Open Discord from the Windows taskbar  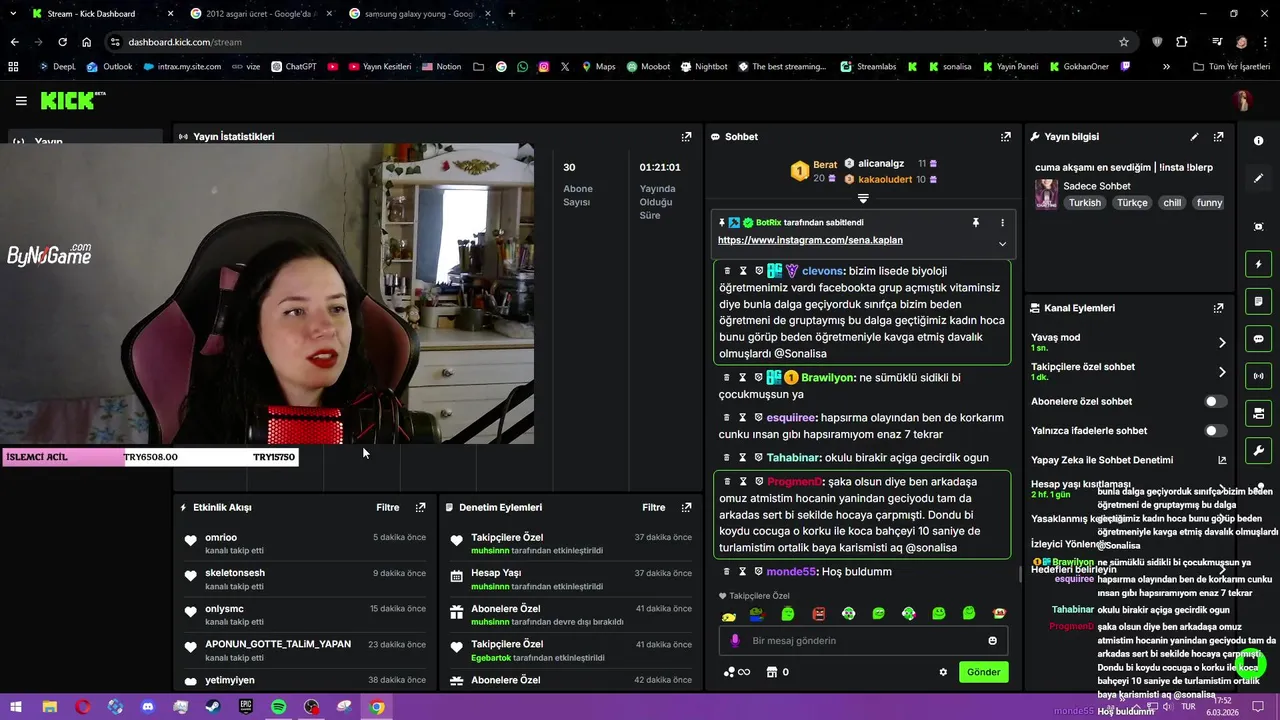(148, 707)
